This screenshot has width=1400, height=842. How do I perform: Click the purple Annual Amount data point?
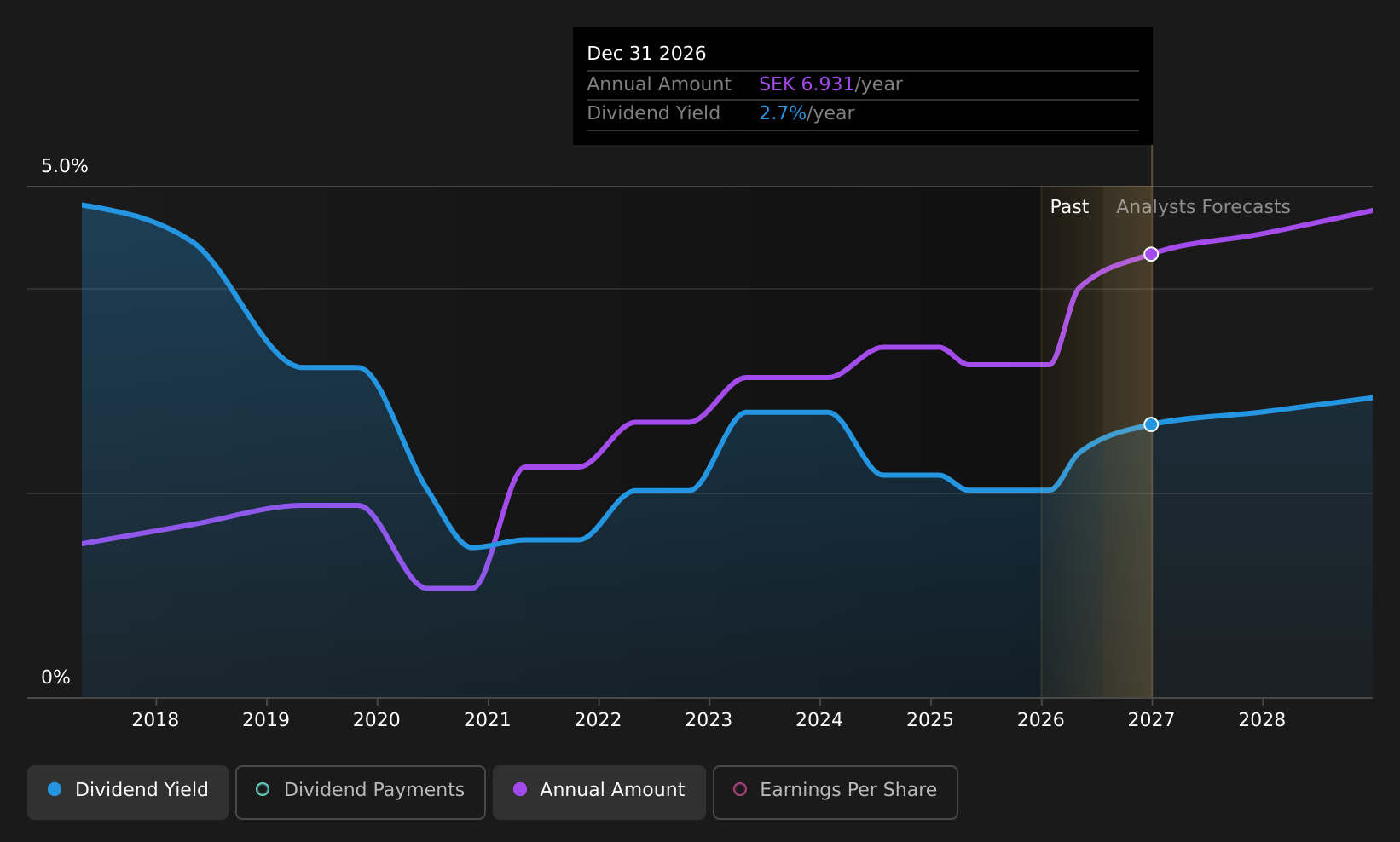[1151, 254]
